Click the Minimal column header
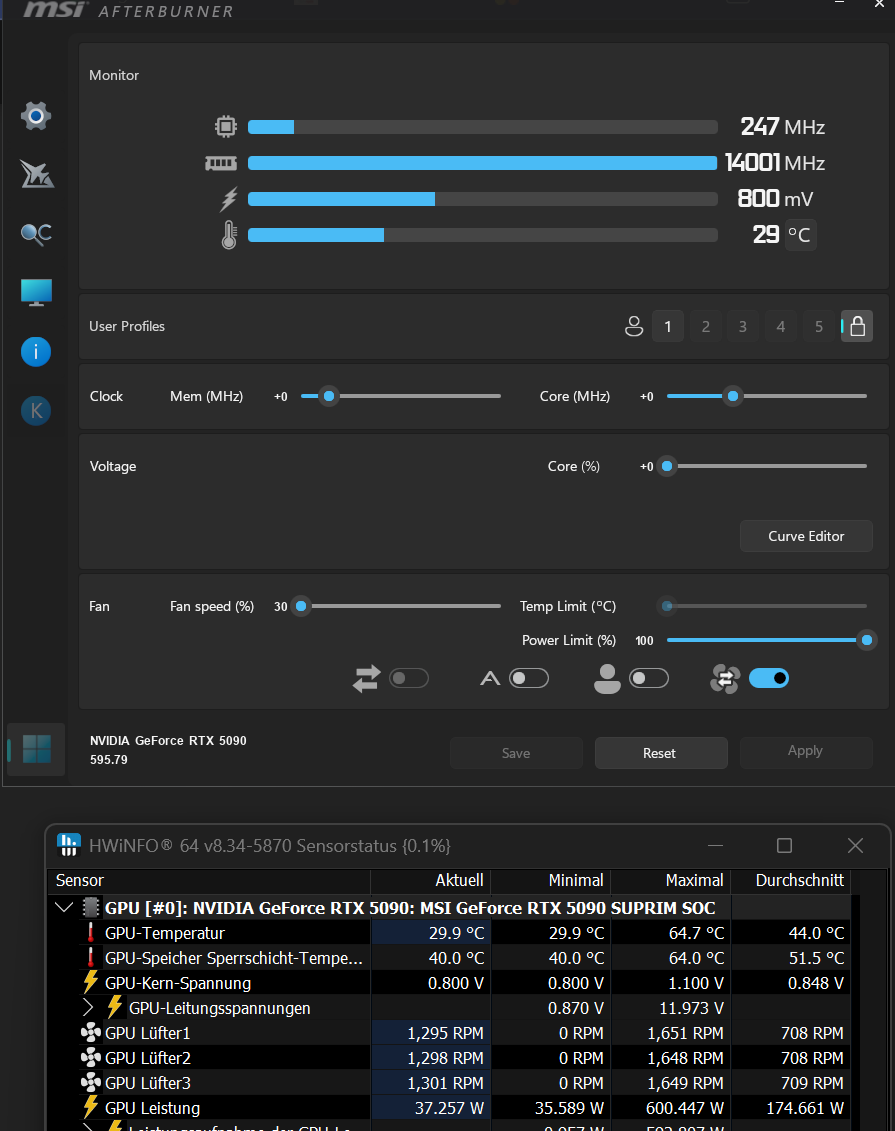The height and width of the screenshot is (1131, 895). click(x=551, y=881)
